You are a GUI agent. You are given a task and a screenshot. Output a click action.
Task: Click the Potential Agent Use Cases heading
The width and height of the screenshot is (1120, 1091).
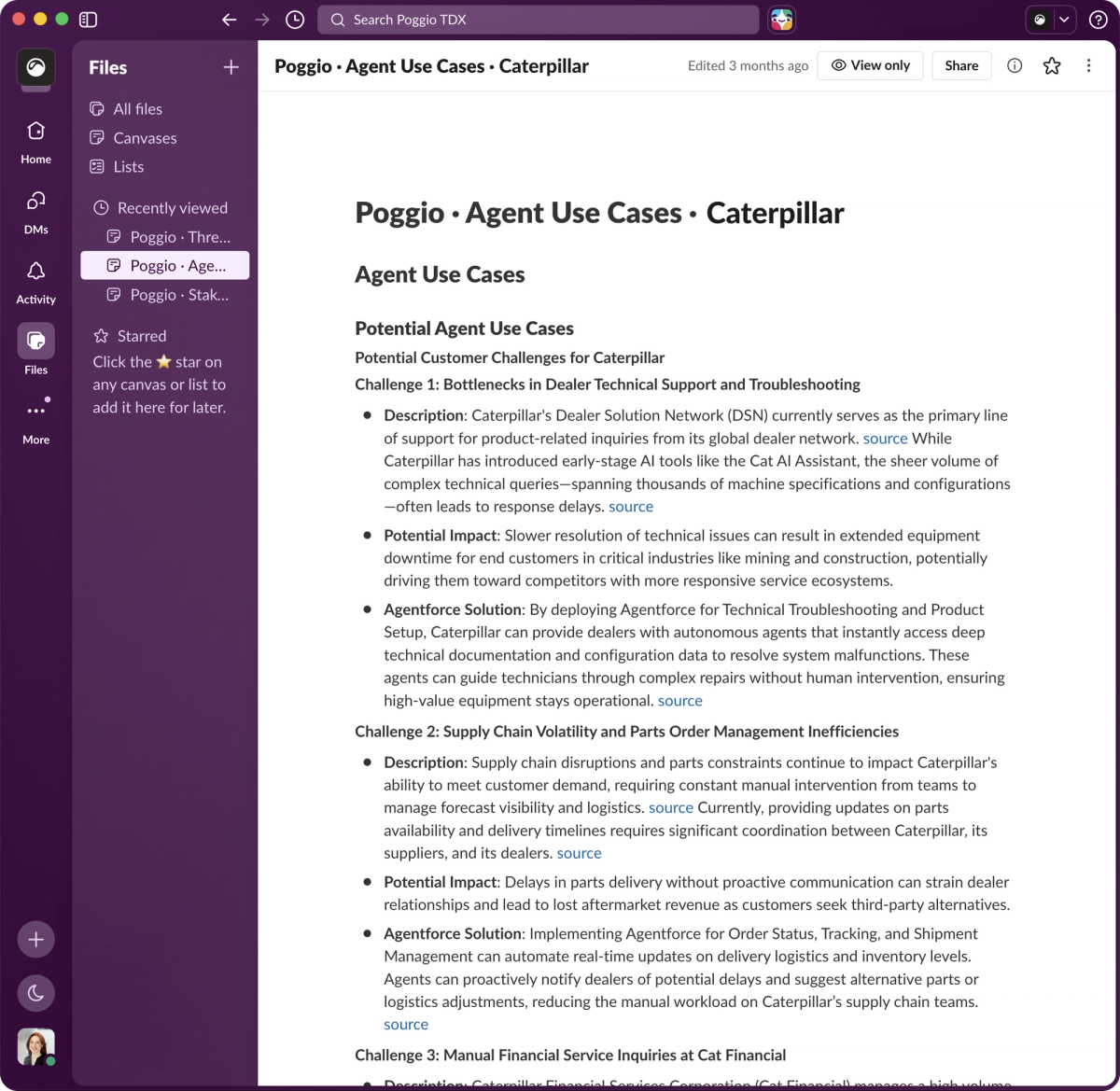[464, 329]
